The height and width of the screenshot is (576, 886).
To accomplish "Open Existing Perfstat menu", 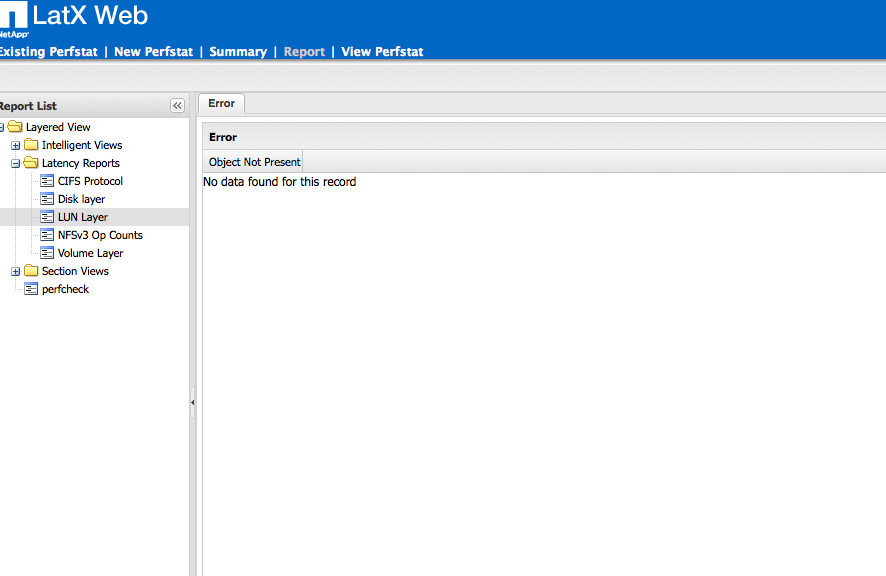I will point(49,51).
